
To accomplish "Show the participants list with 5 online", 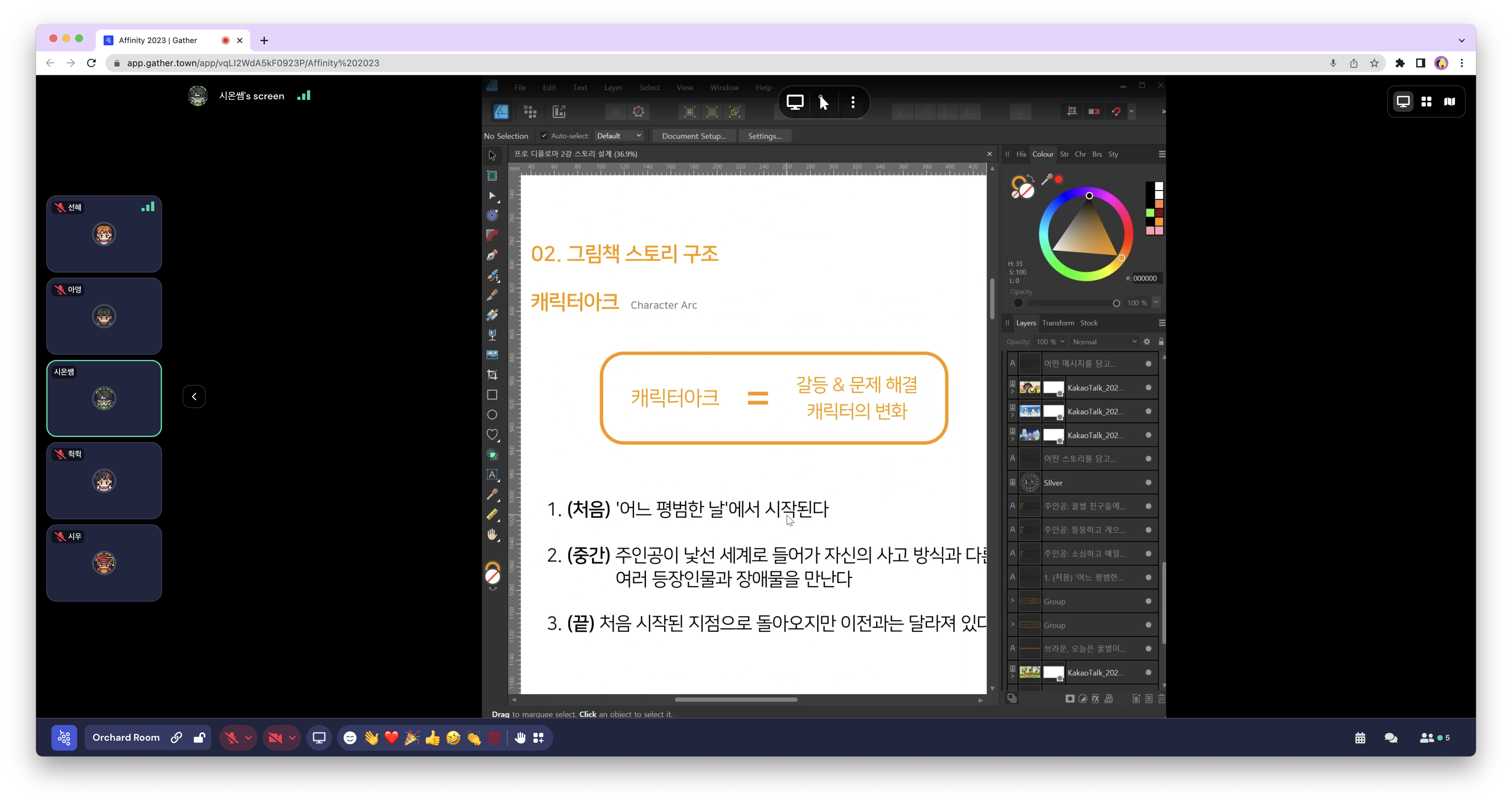I will point(1435,738).
